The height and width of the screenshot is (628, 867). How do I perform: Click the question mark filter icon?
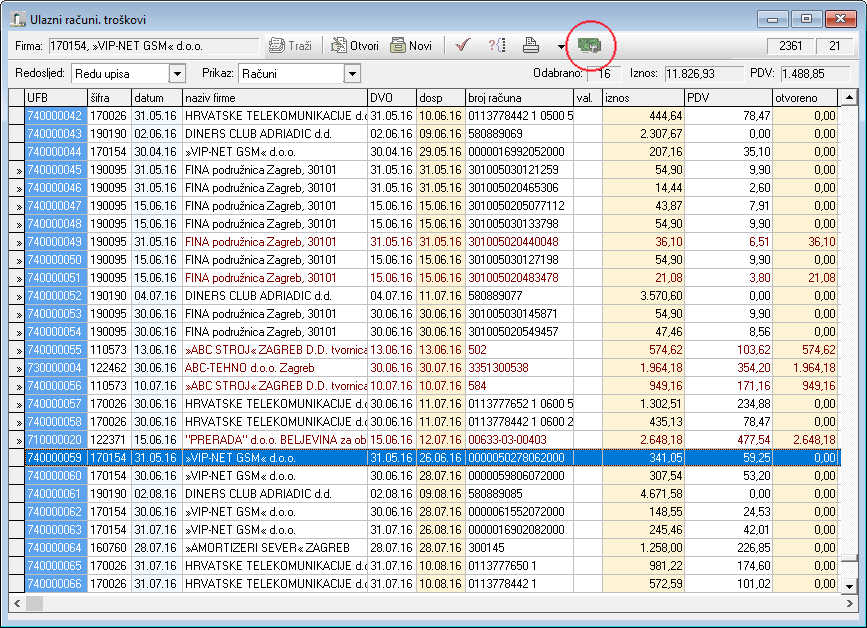[497, 45]
